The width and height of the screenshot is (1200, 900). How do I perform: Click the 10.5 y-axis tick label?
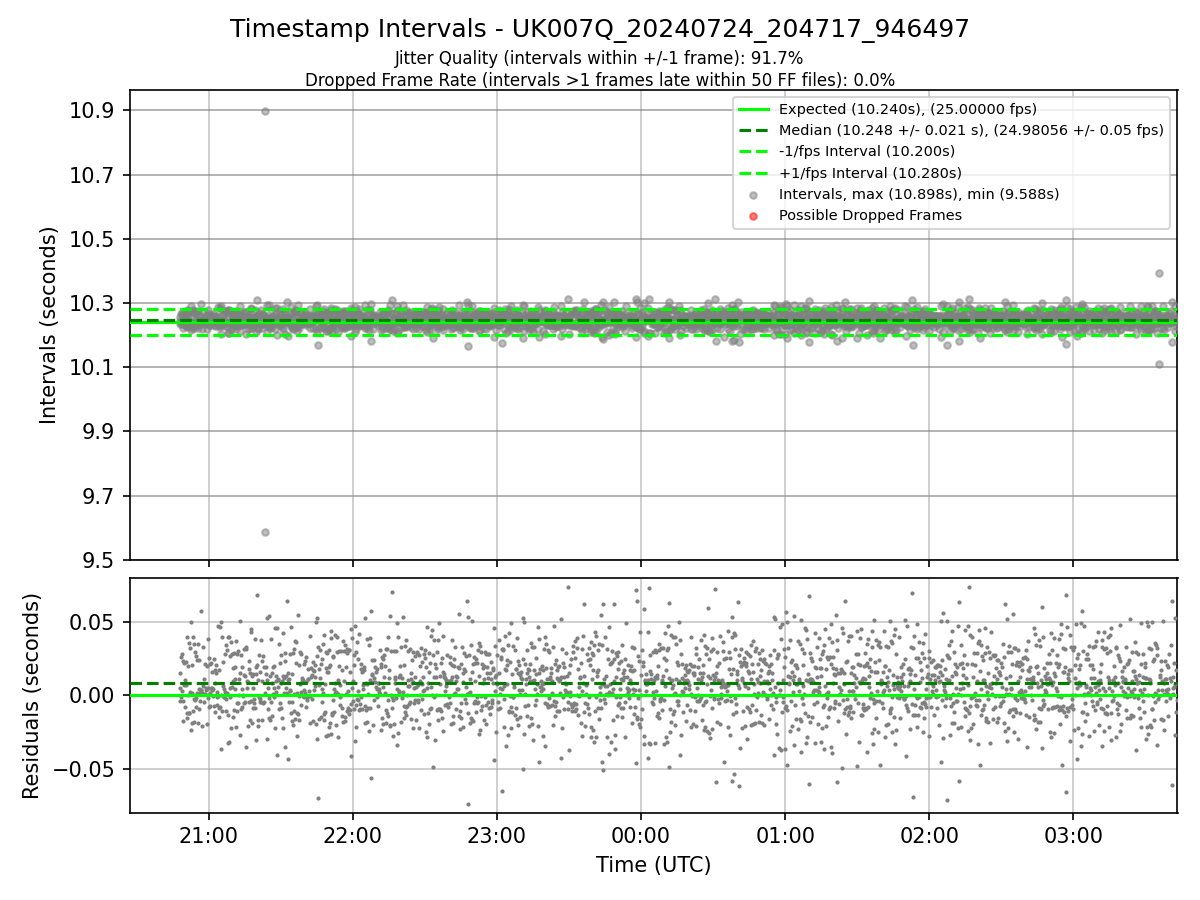click(x=94, y=239)
